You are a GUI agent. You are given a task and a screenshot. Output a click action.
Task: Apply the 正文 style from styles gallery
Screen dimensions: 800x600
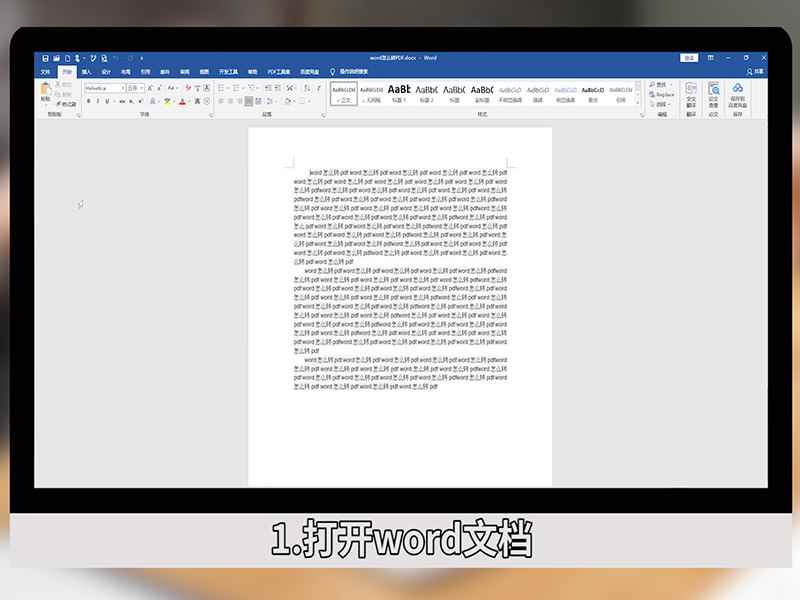(x=345, y=94)
